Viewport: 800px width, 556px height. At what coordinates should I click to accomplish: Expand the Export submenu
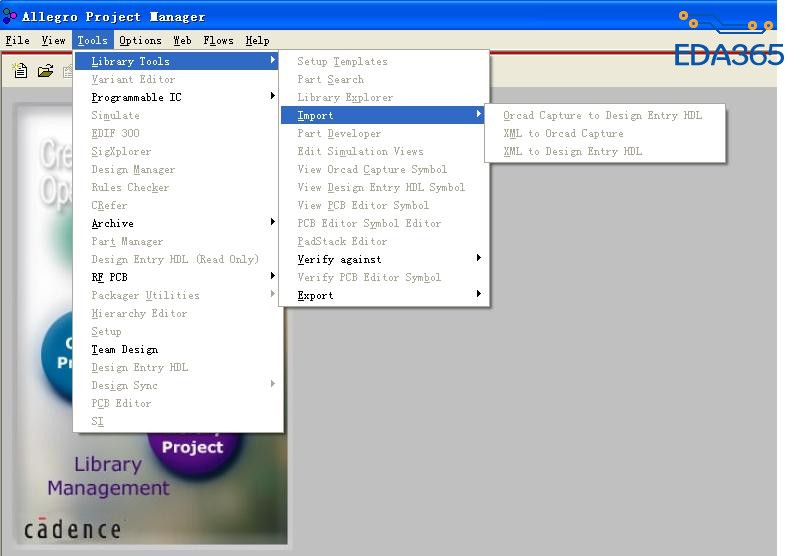click(x=384, y=295)
